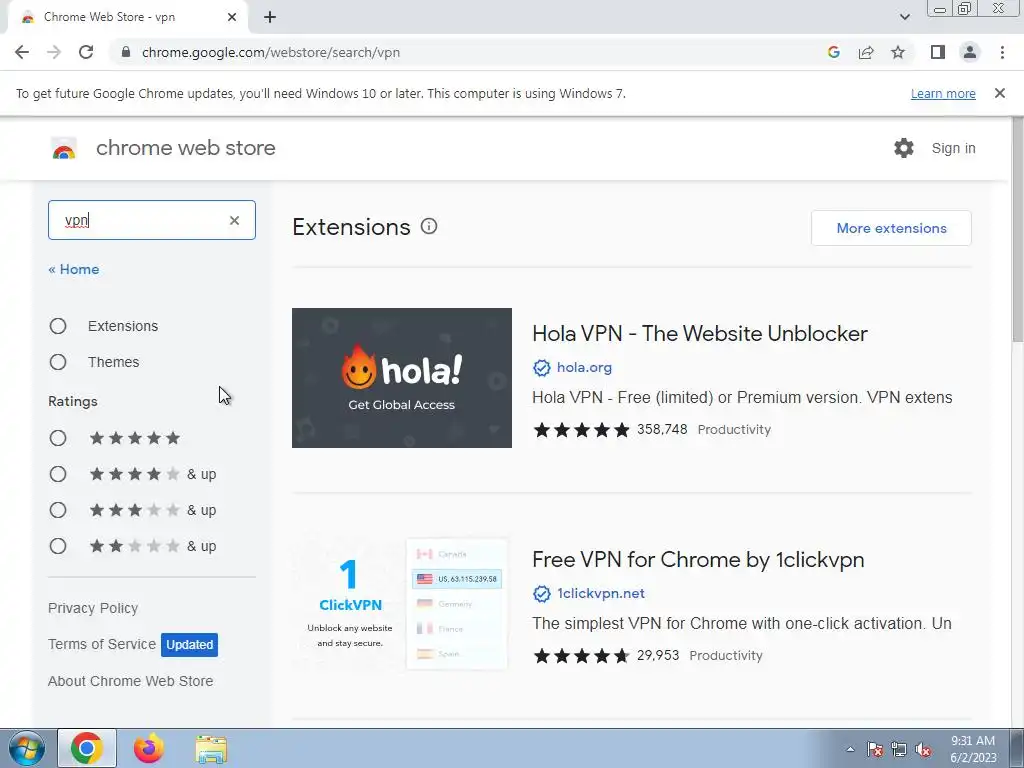Clear the vpn search box

click(234, 221)
